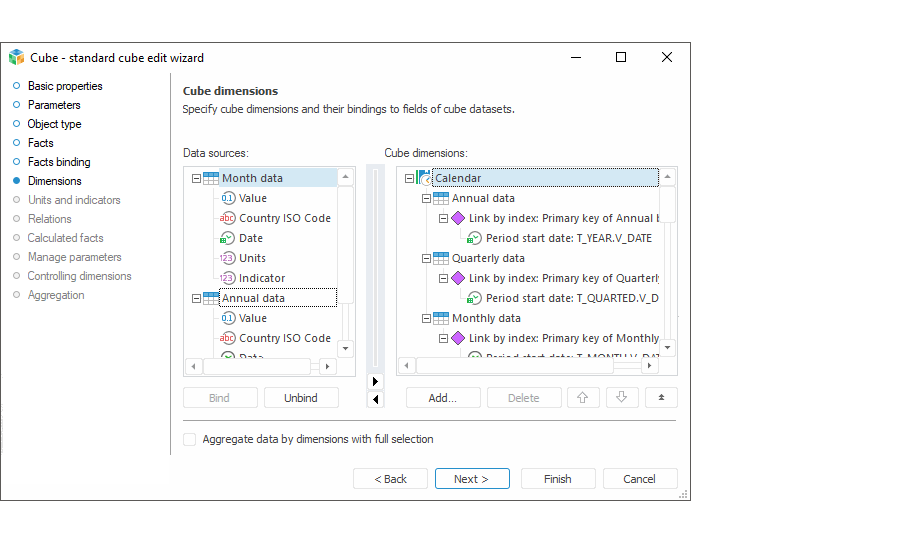Click the move-to-top arrow button
Viewport: 918px width, 543px height.
point(661,398)
